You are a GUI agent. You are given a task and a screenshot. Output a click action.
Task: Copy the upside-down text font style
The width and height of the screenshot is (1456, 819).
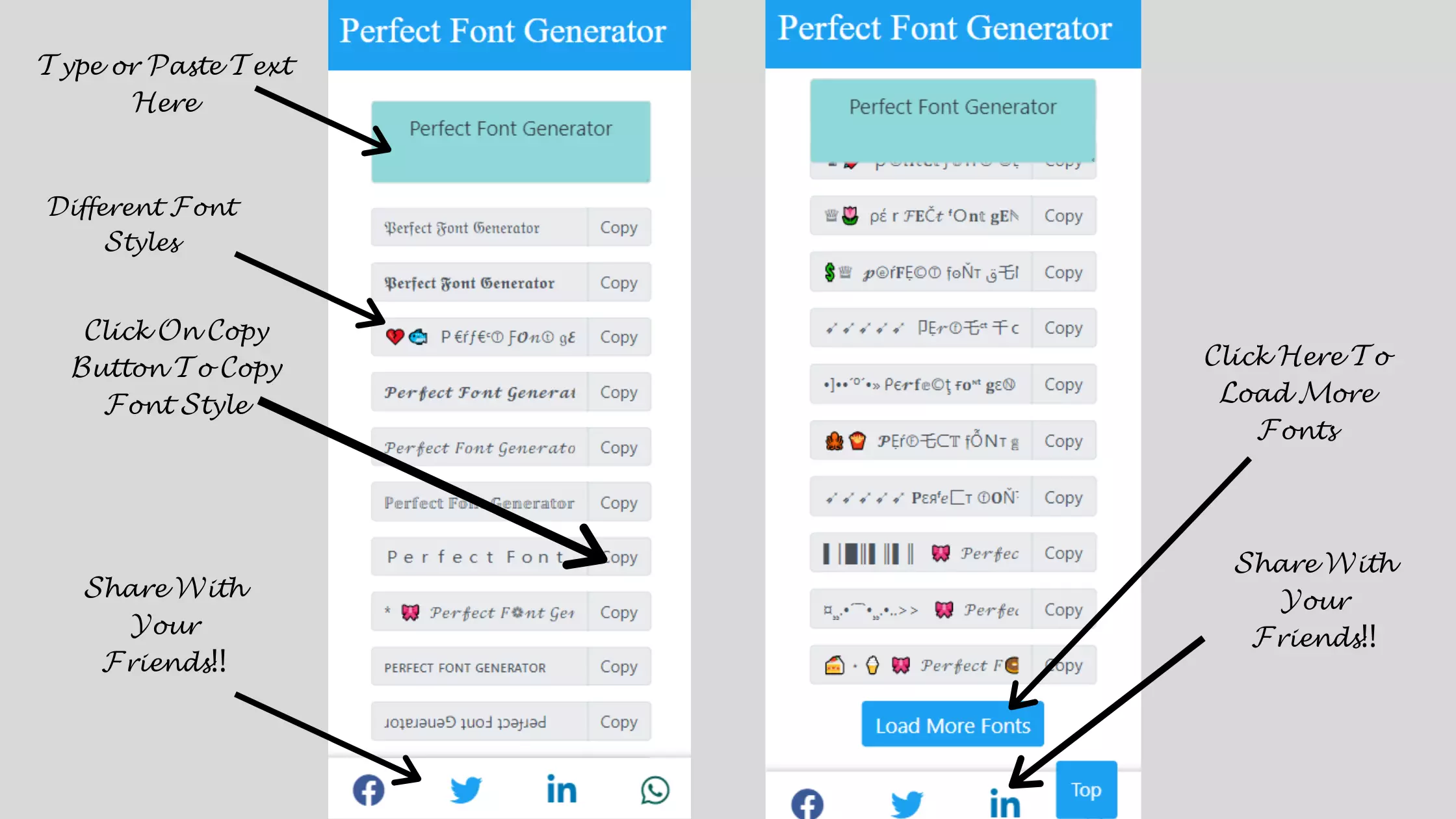click(x=618, y=721)
